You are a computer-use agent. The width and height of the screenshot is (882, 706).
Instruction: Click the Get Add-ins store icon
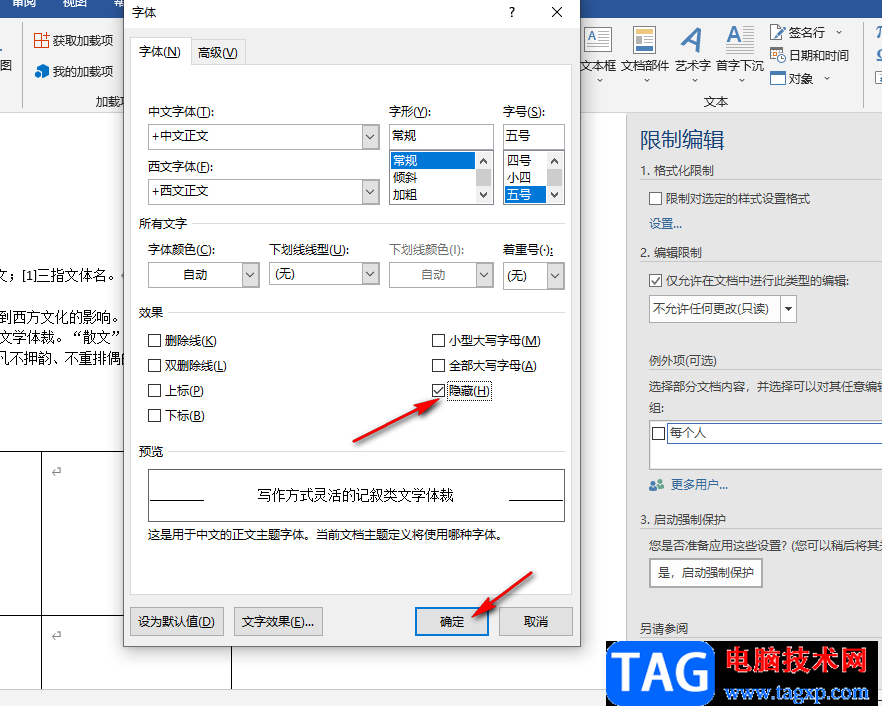point(41,41)
